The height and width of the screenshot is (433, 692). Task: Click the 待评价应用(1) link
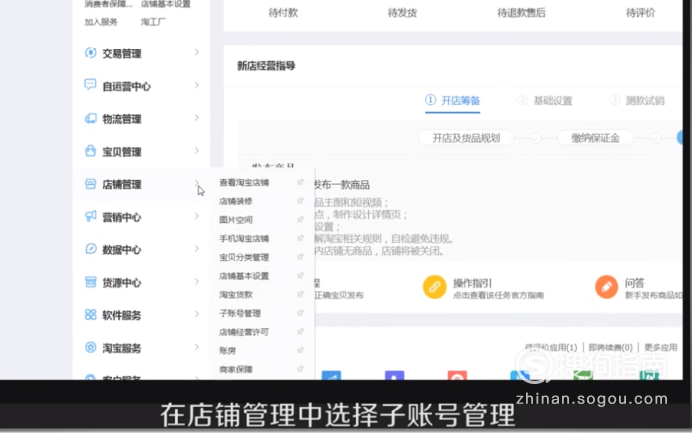(551, 347)
